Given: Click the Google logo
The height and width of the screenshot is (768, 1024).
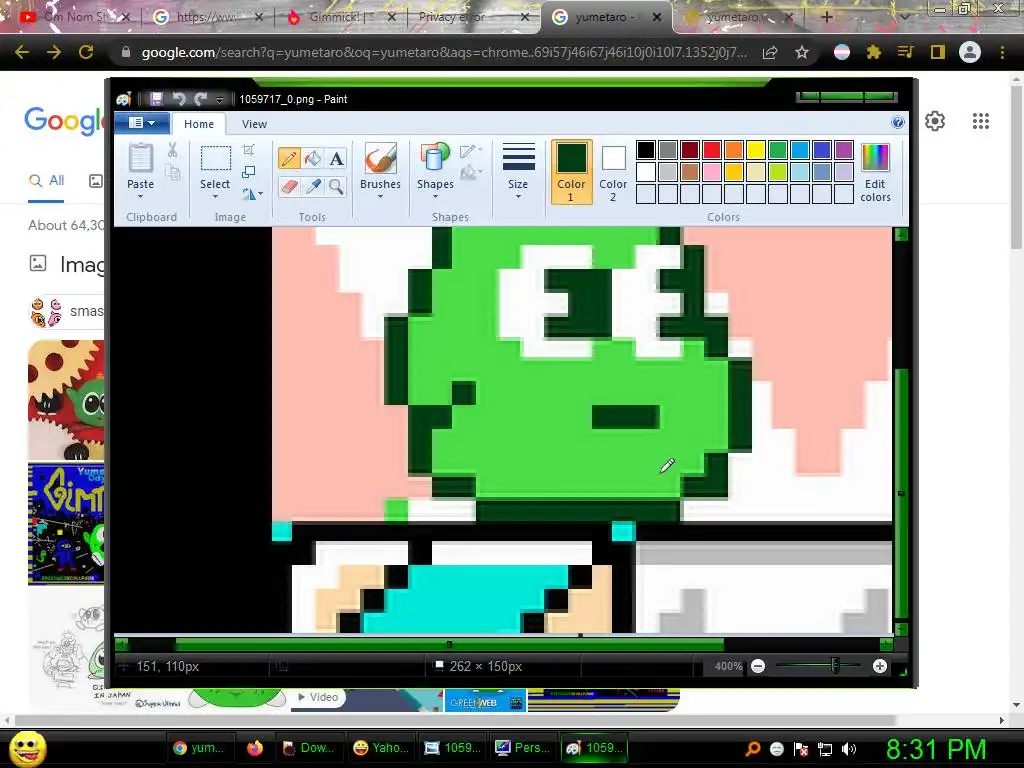Looking at the screenshot, I should [64, 121].
